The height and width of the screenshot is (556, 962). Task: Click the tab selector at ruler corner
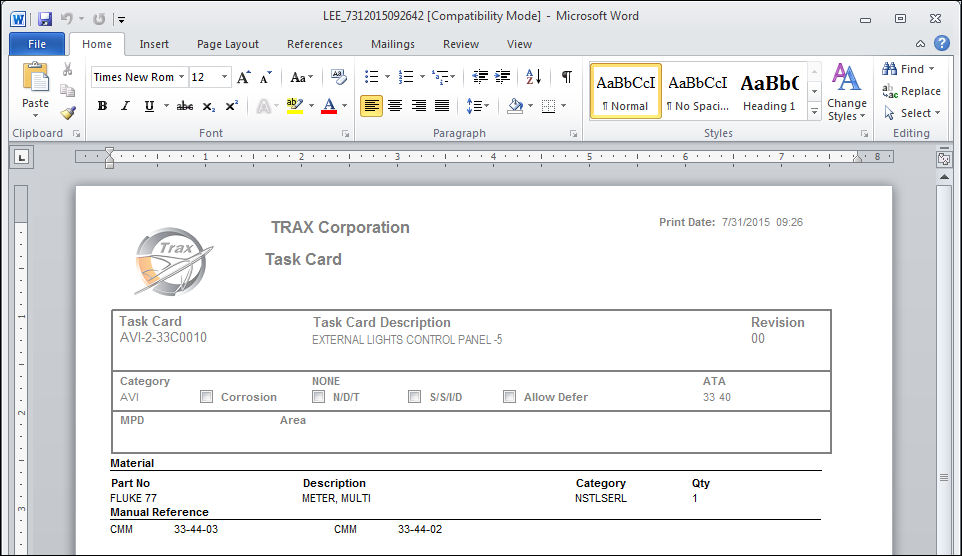[x=22, y=158]
